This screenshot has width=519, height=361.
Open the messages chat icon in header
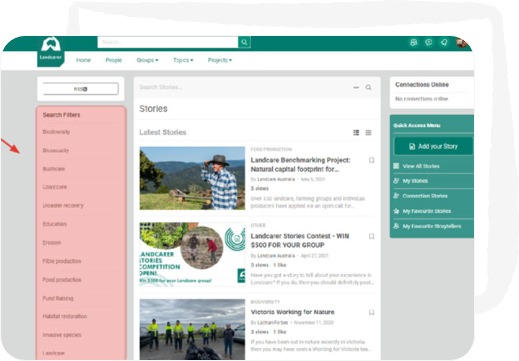point(429,42)
